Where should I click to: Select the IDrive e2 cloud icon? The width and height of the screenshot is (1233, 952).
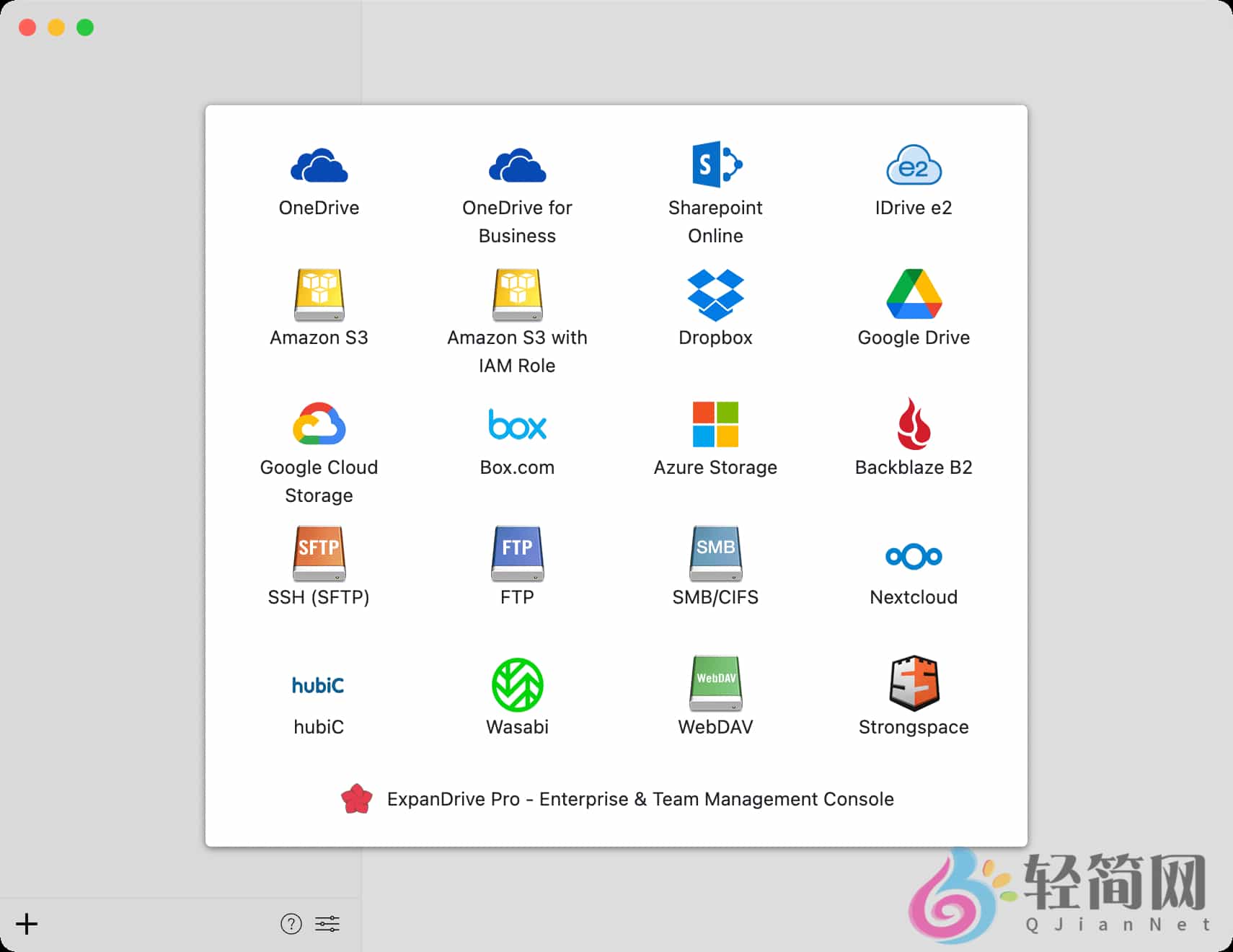pos(914,165)
